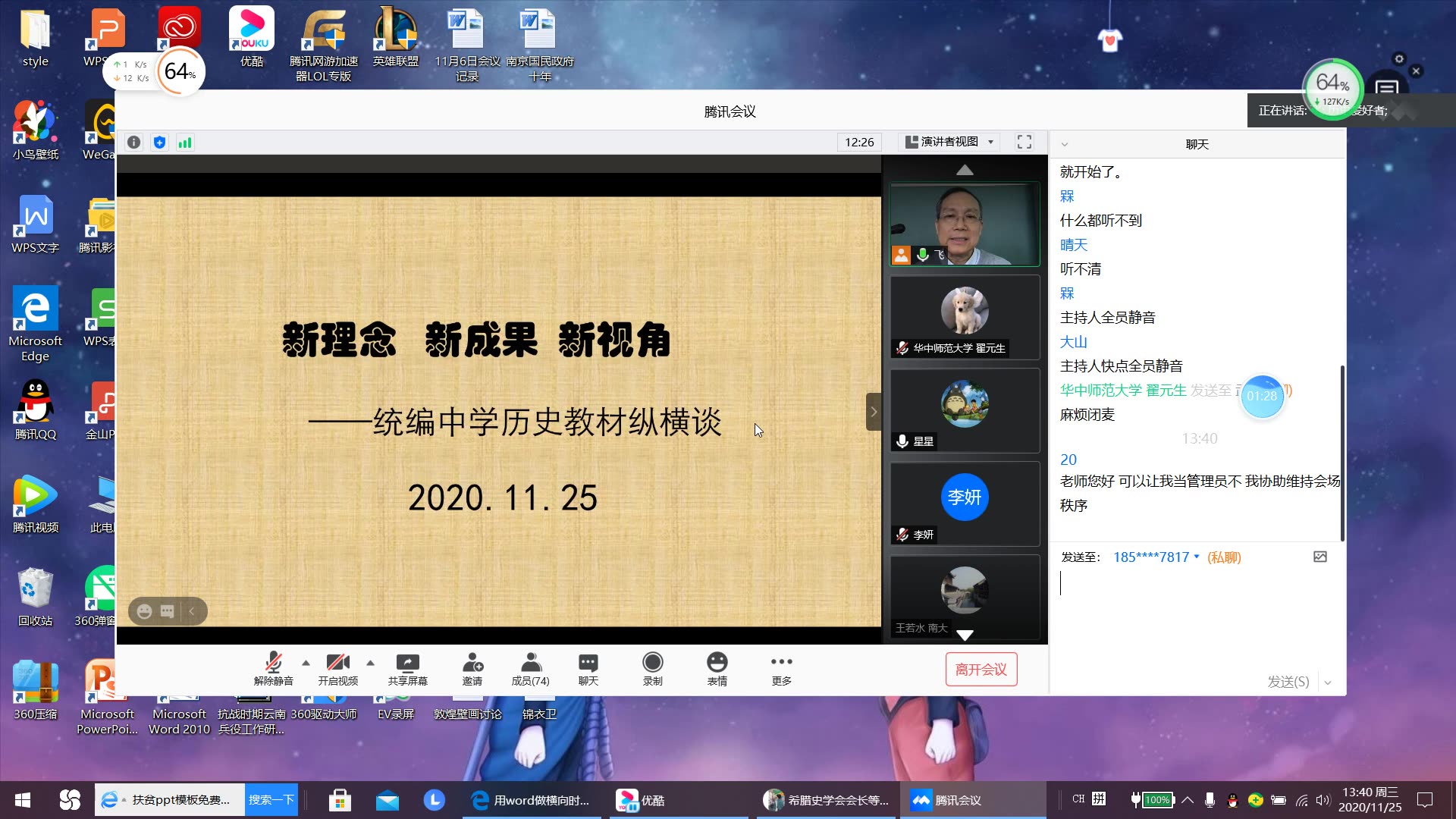Click sender 华中师范大学 瞿元生 in chat
Viewport: 1456px width, 819px height.
1123,391
